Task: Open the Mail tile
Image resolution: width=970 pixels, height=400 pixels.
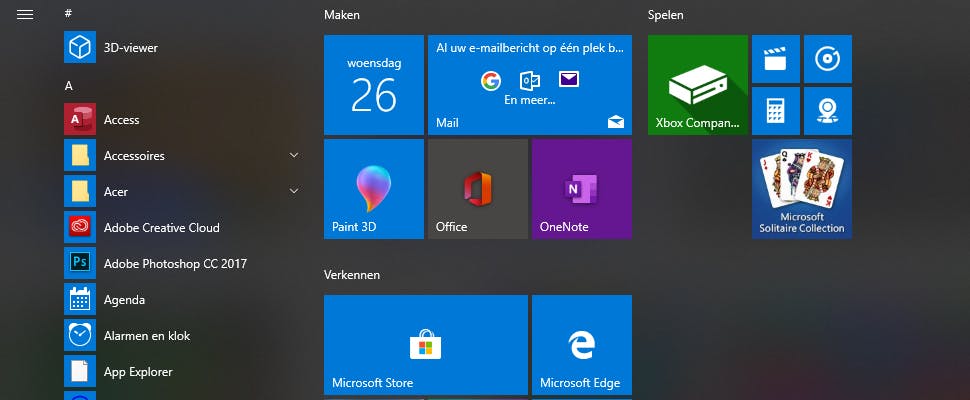Action: [x=530, y=85]
